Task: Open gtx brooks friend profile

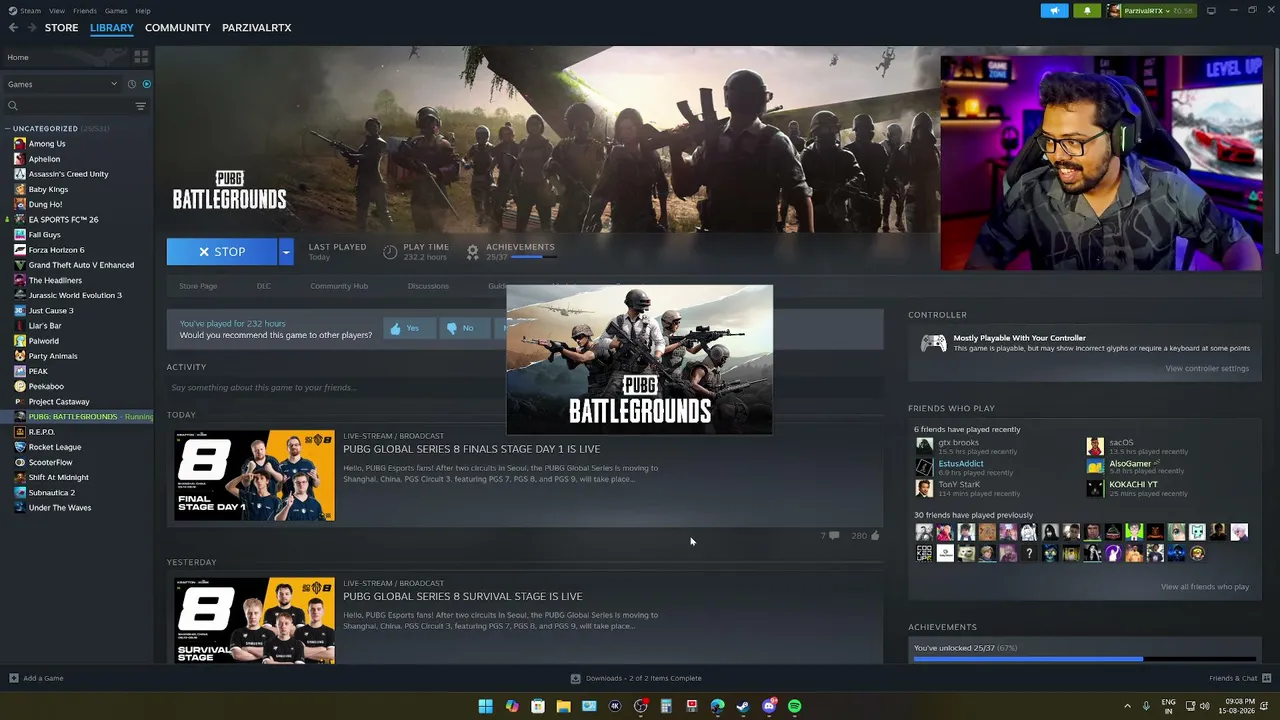Action: 959,442
